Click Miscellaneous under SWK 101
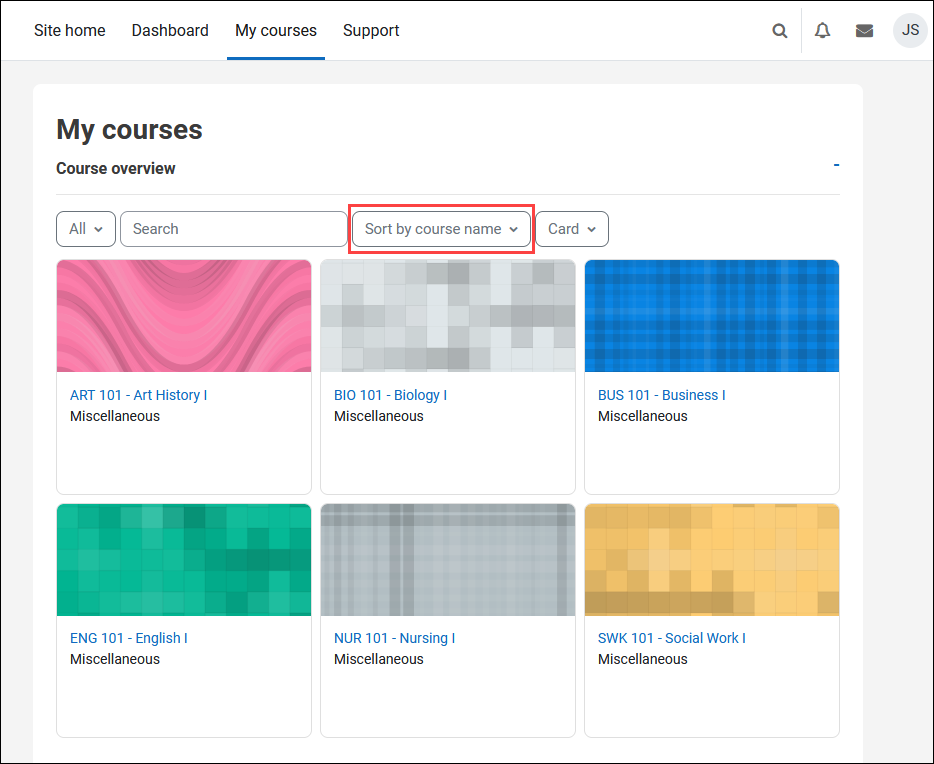934x764 pixels. pos(643,659)
